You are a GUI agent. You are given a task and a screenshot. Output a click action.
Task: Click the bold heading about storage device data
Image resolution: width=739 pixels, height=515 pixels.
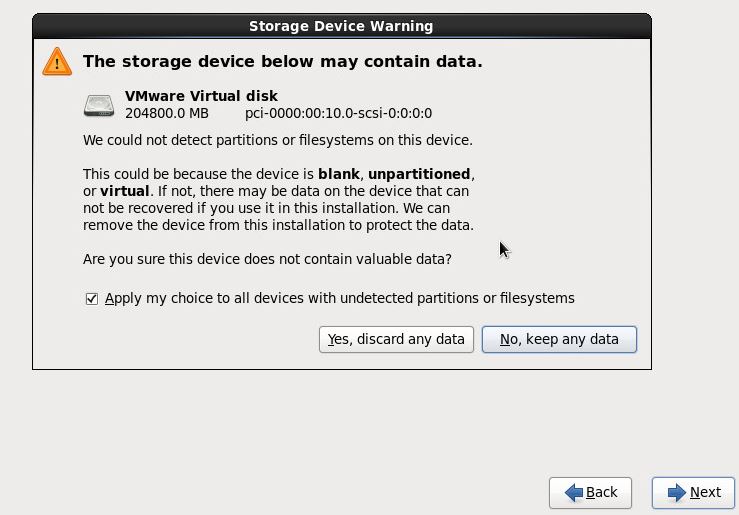(x=282, y=62)
